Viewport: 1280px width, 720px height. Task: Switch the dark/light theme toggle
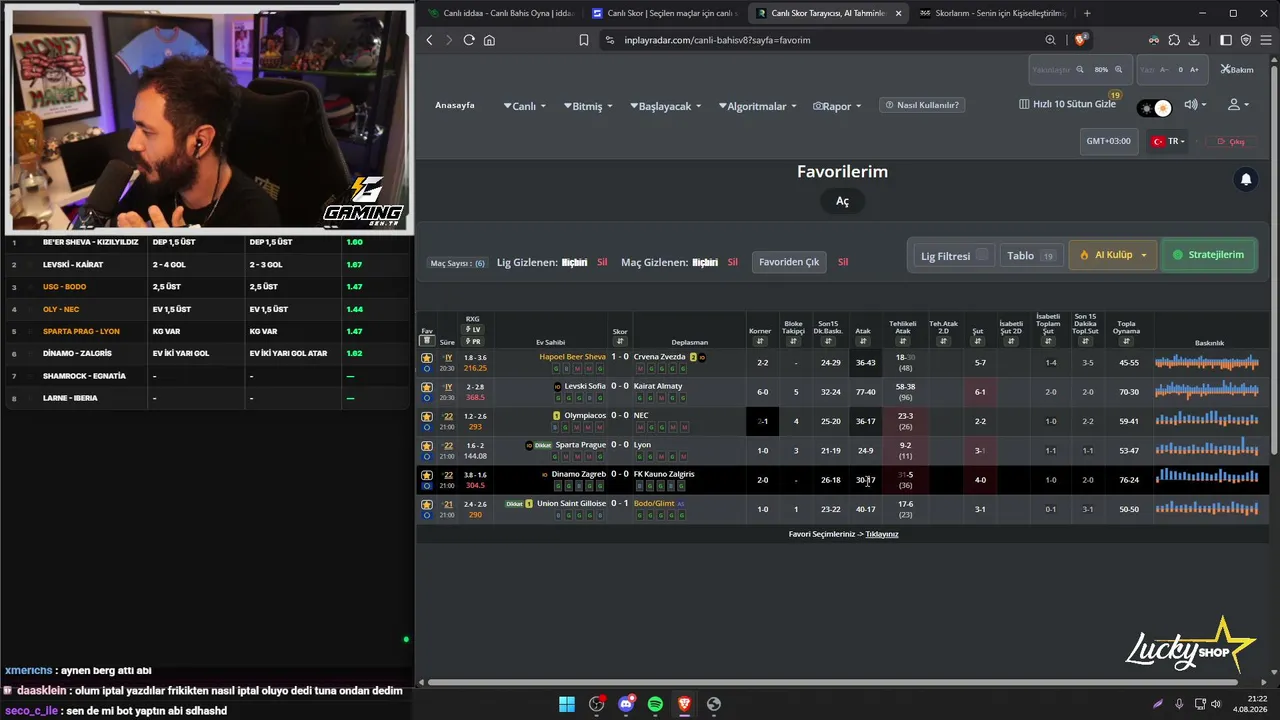(x=1155, y=108)
